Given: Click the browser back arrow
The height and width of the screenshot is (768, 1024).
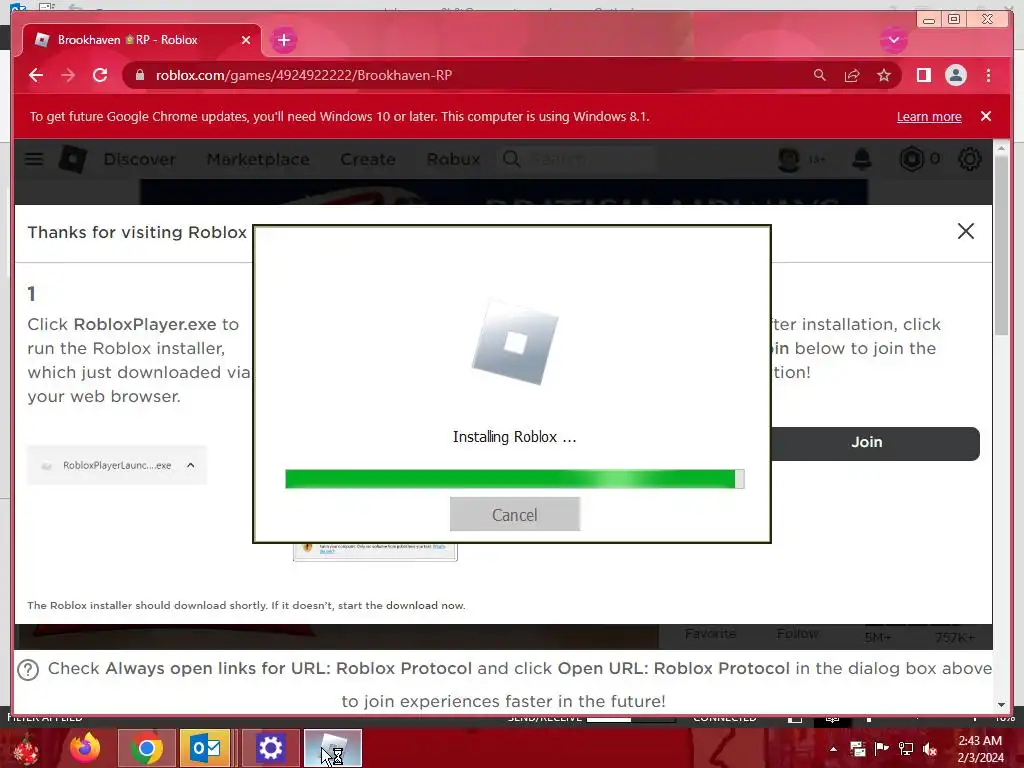Looking at the screenshot, I should coord(36,75).
